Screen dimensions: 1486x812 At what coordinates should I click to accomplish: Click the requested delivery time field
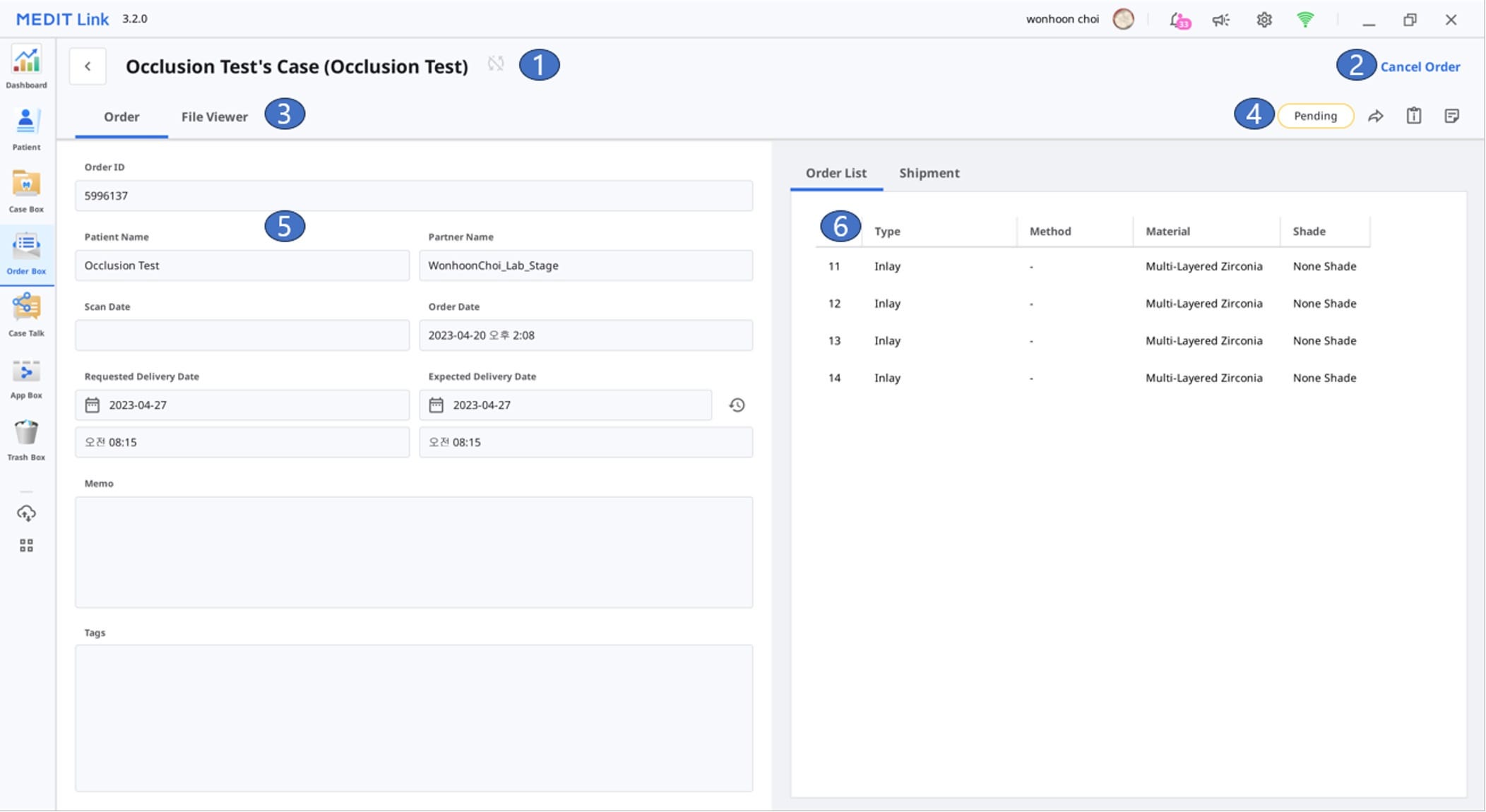click(242, 442)
